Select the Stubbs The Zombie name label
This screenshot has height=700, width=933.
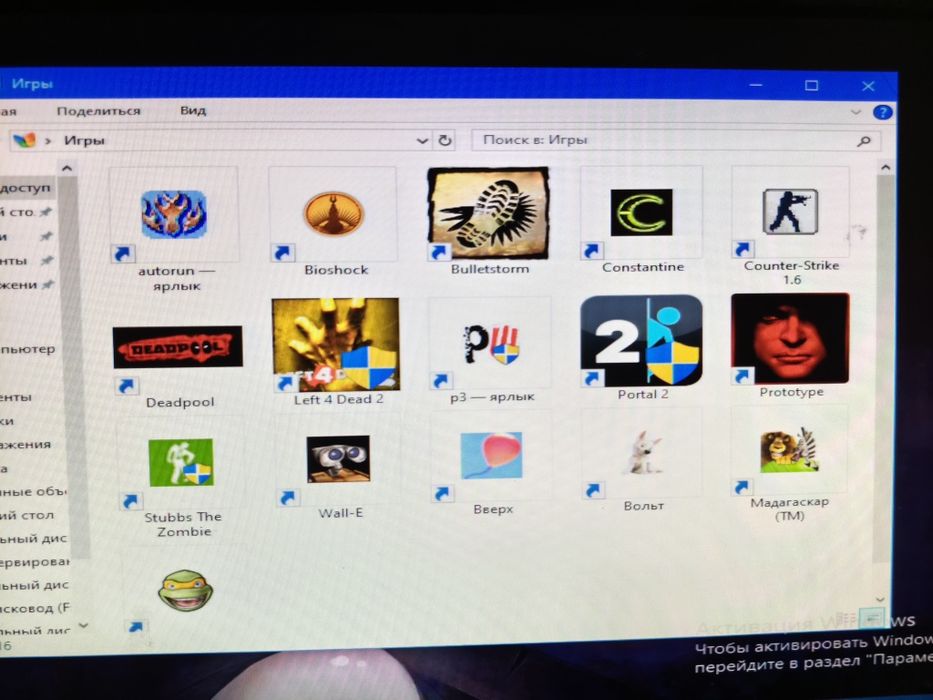tap(183, 524)
